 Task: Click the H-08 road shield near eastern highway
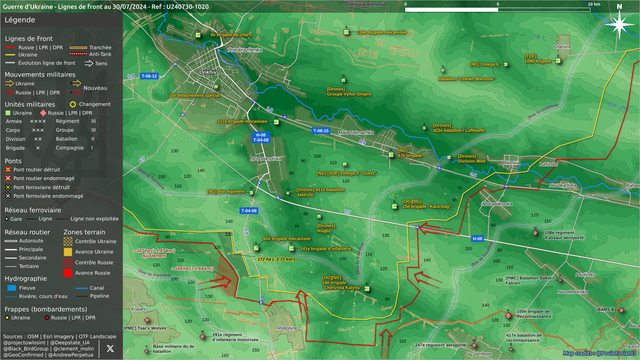tap(478, 238)
